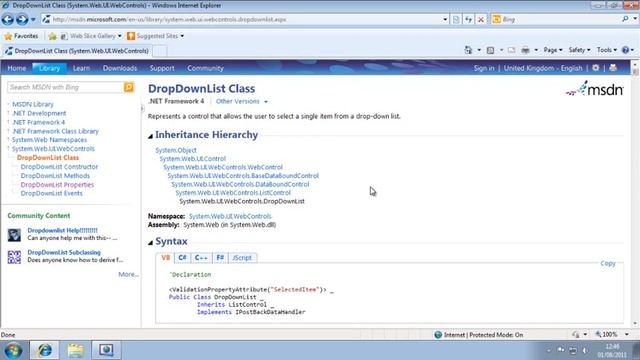Open the Community navigation item
This screenshot has width=640, height=360.
205,68
